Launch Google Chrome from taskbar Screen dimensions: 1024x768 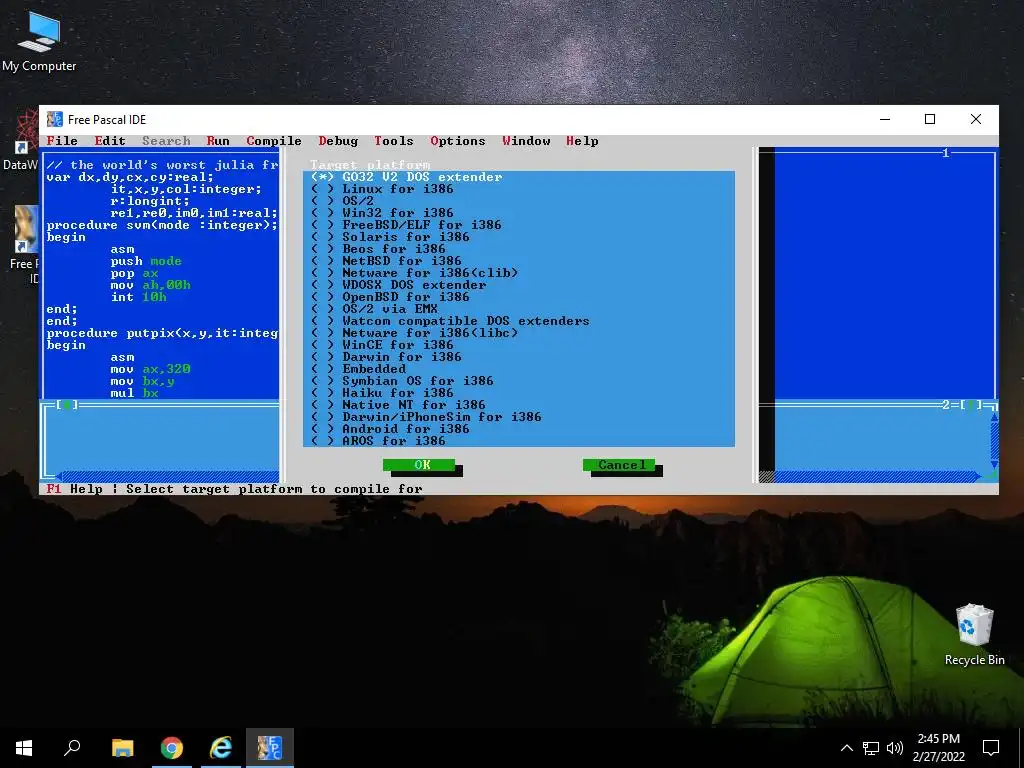[172, 748]
